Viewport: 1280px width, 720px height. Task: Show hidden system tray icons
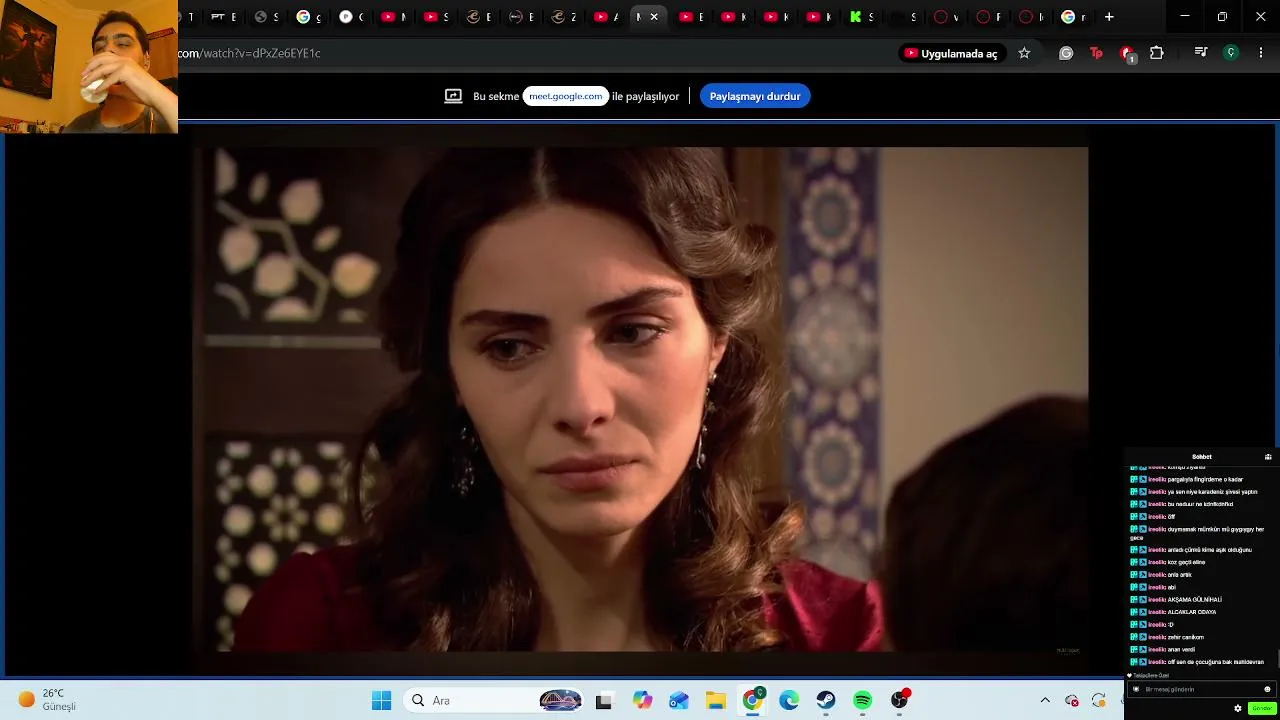pos(1045,701)
